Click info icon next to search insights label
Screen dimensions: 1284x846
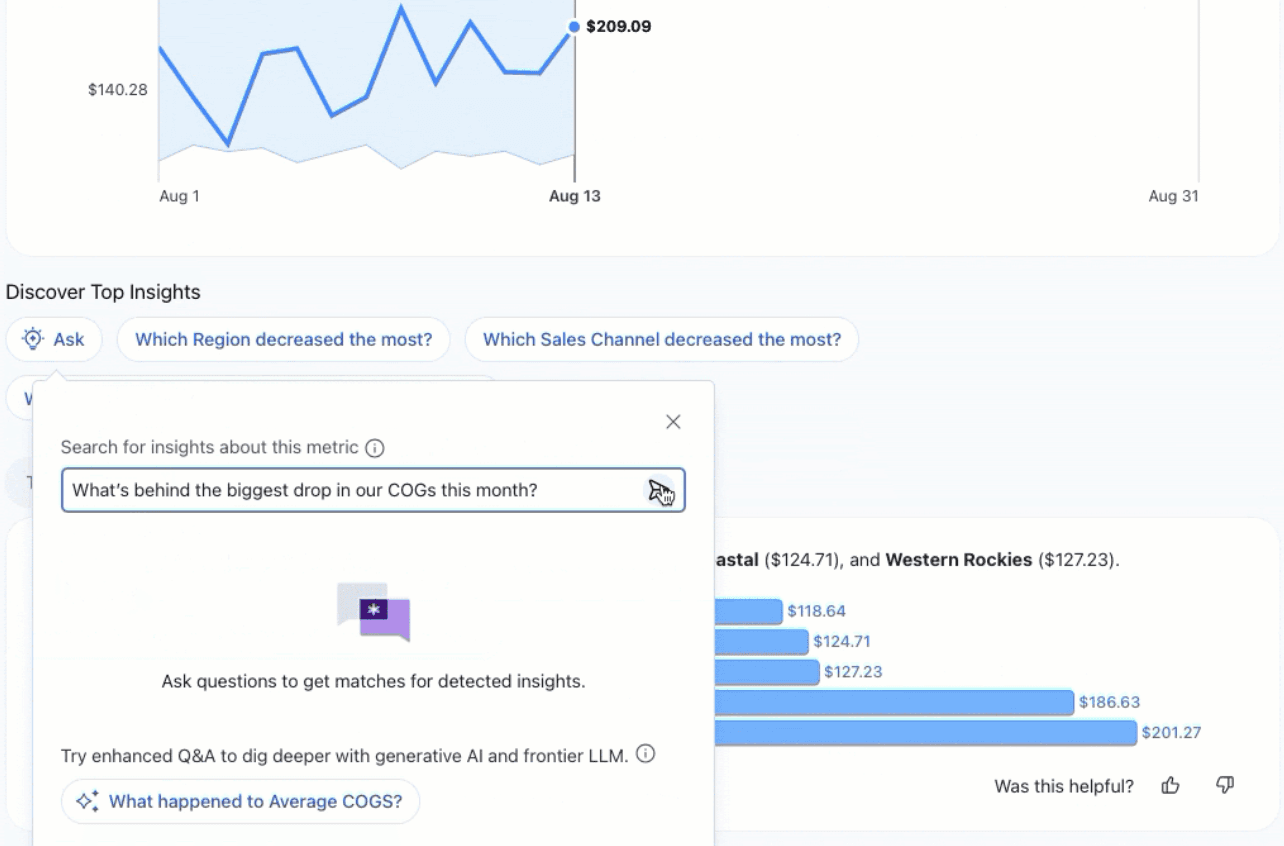(375, 448)
